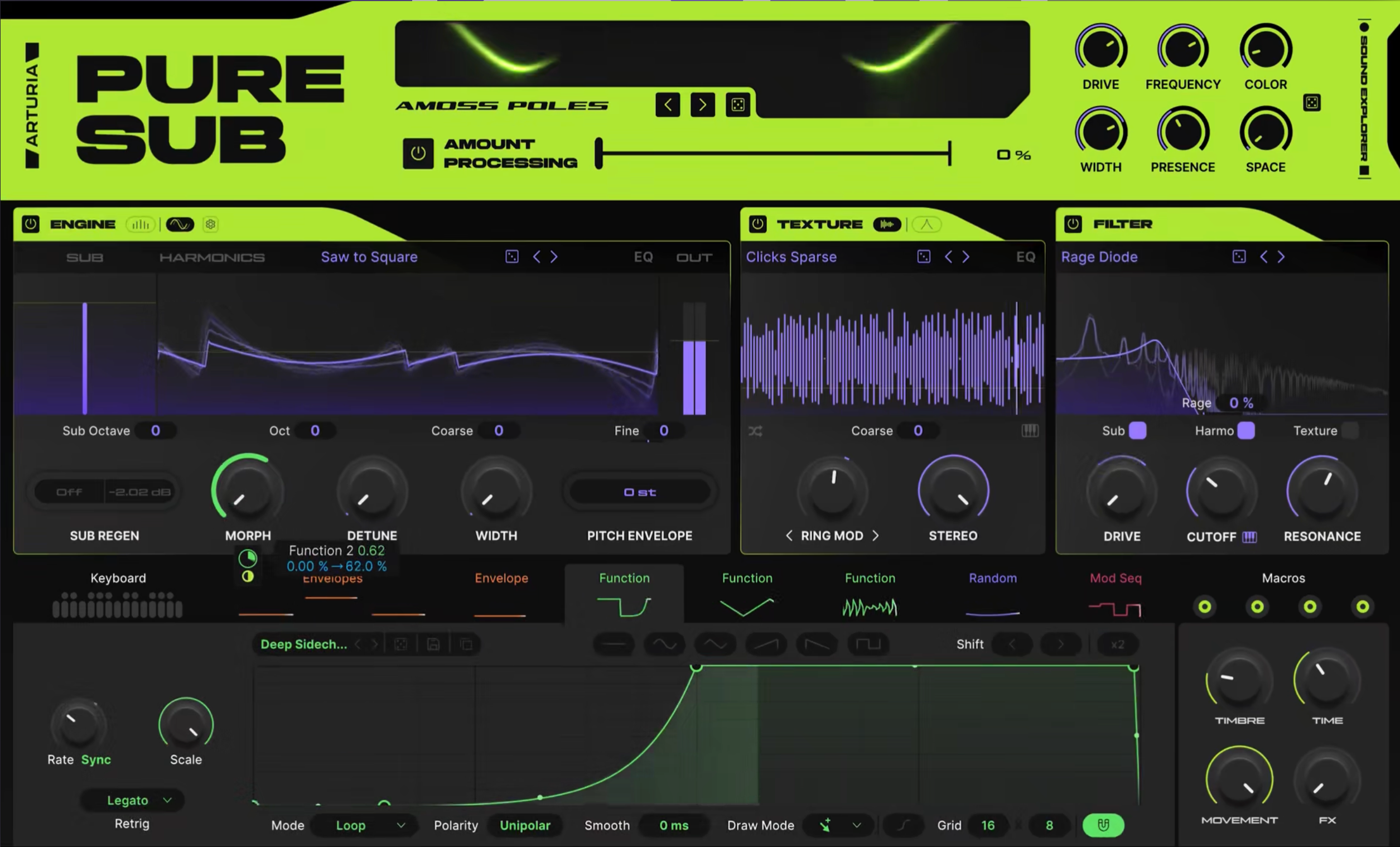Toggle the Filter power button
This screenshot has height=847, width=1400.
(x=1073, y=224)
